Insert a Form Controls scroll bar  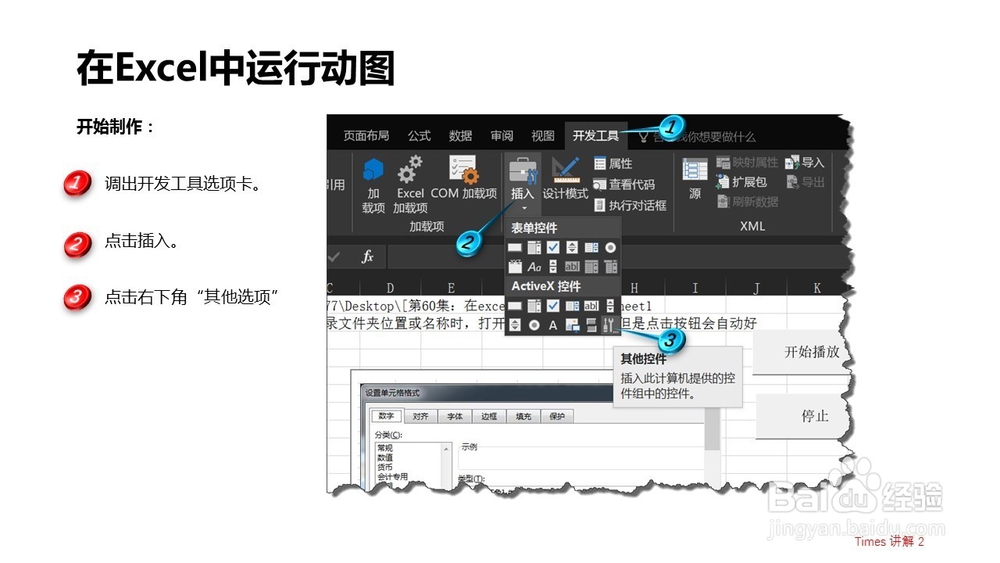click(x=553, y=267)
